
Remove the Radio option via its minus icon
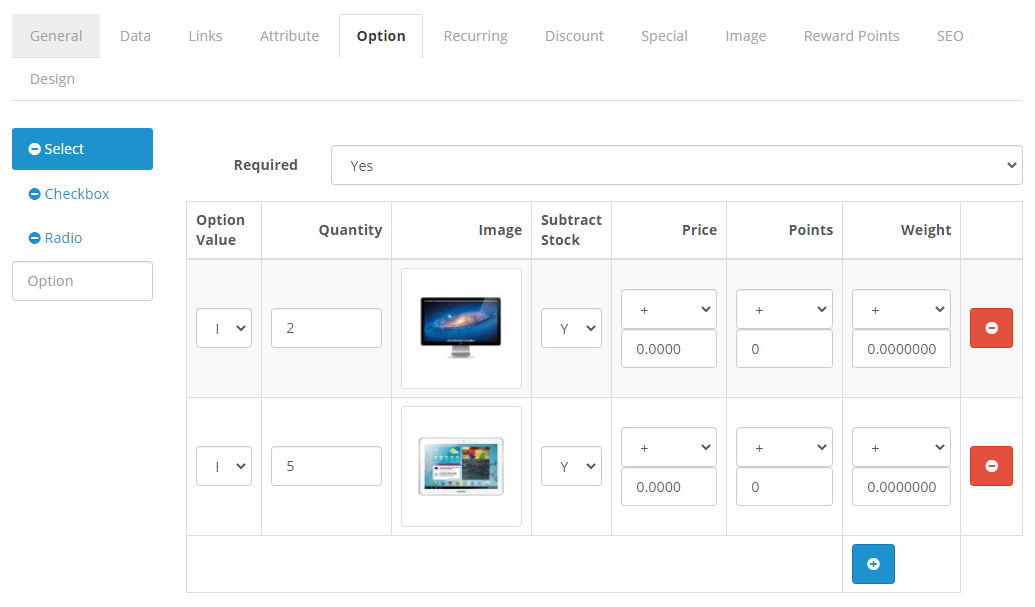[x=34, y=238]
